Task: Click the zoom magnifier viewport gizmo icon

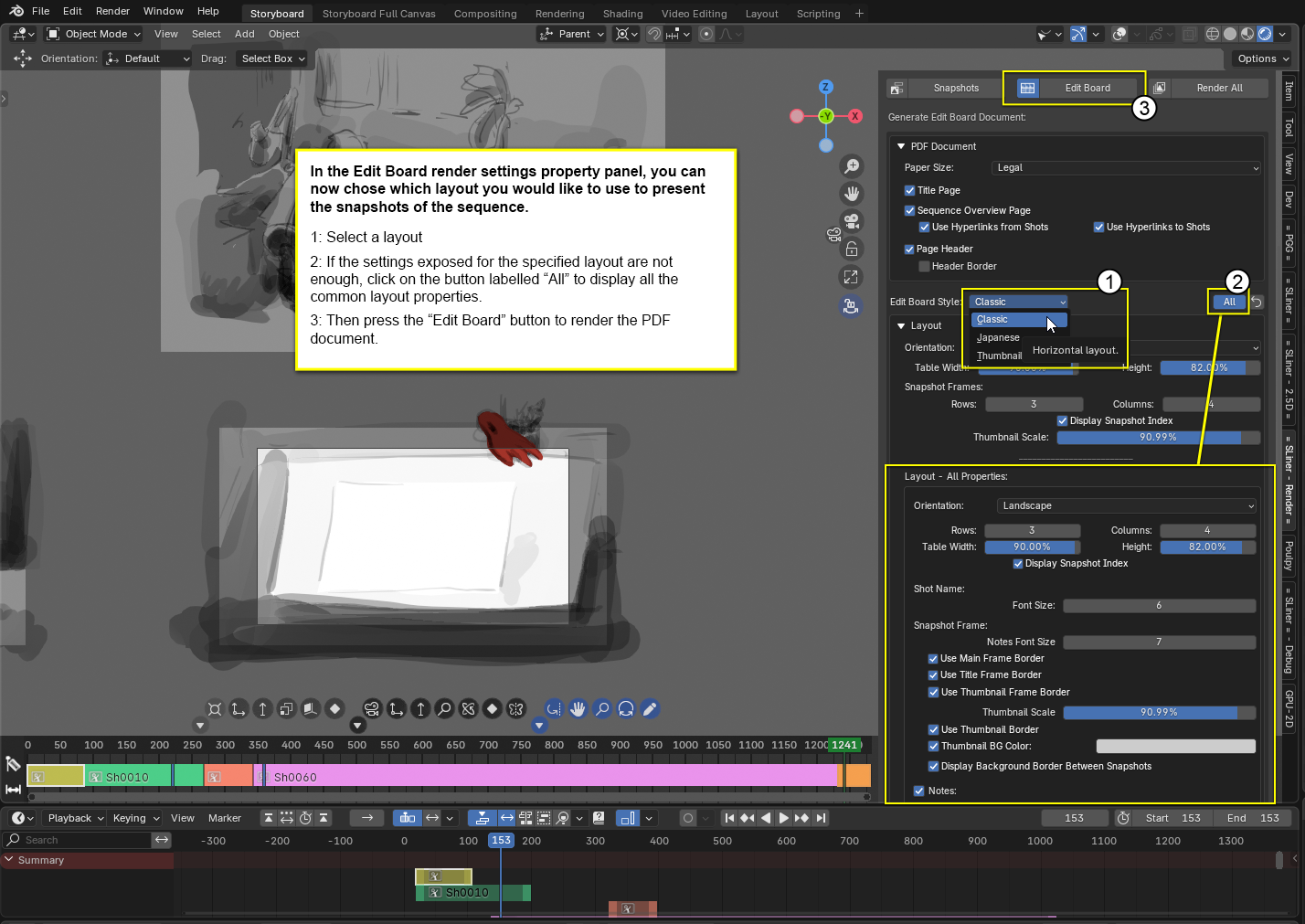Action: pos(852,166)
